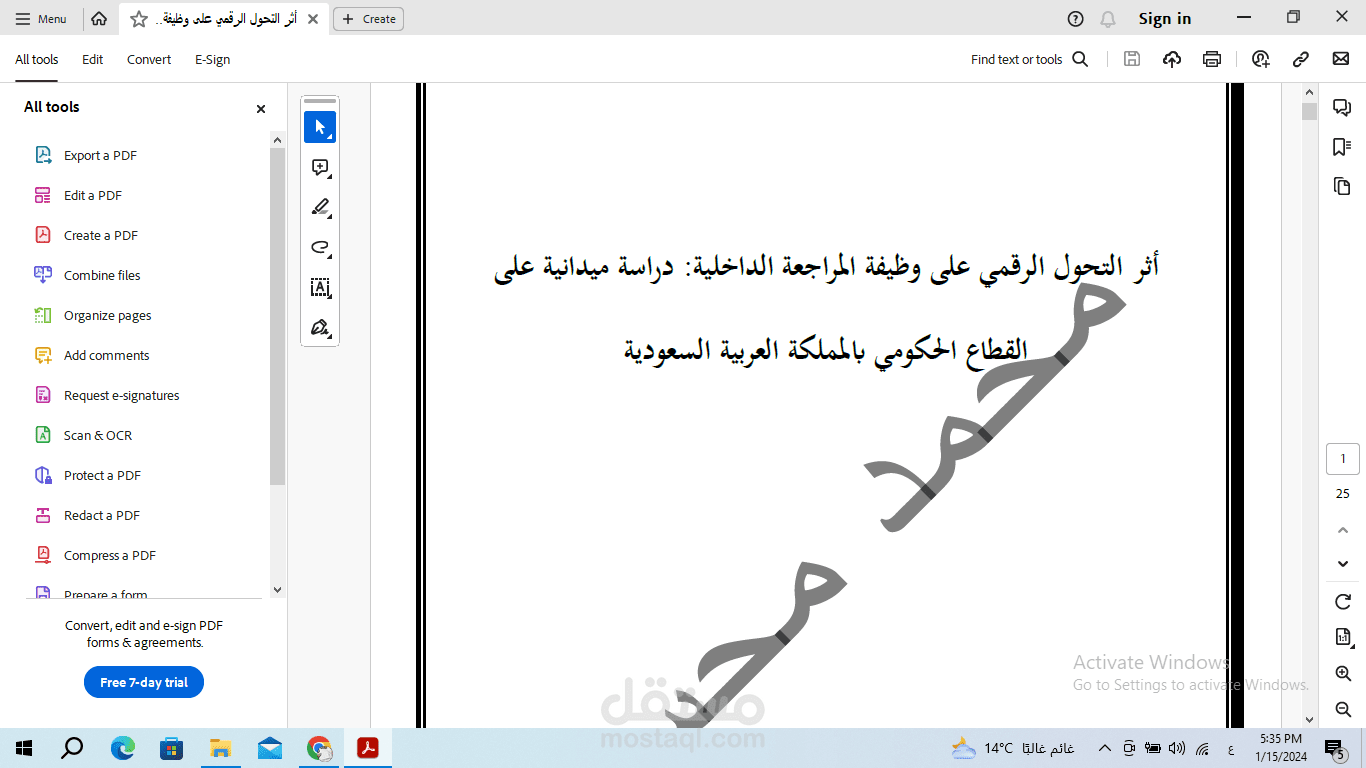The image size is (1366, 768).
Task: Open the Bookmarks panel icon
Action: point(1342,147)
